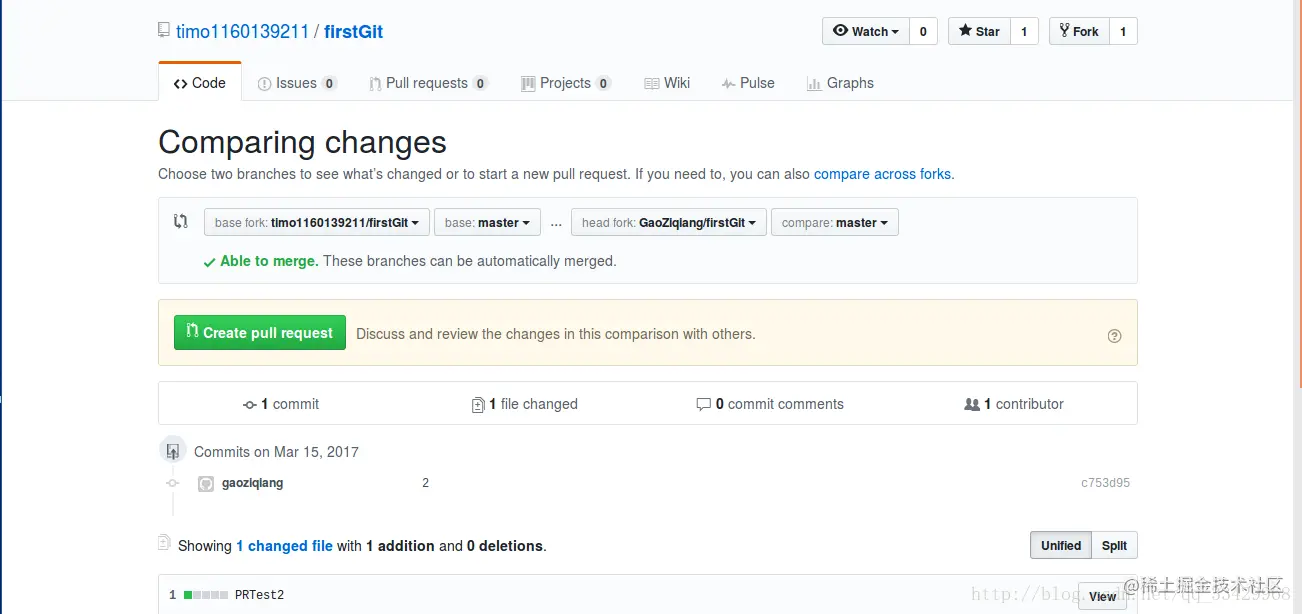
Task: Click the help question mark icon
Action: pyautogui.click(x=1114, y=336)
